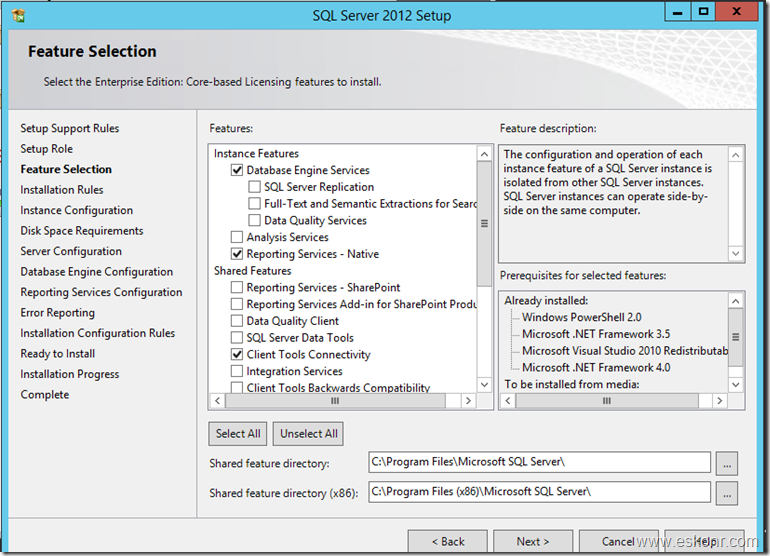Edit the Shared feature directory path field
The width and height of the screenshot is (770, 556).
[x=539, y=462]
